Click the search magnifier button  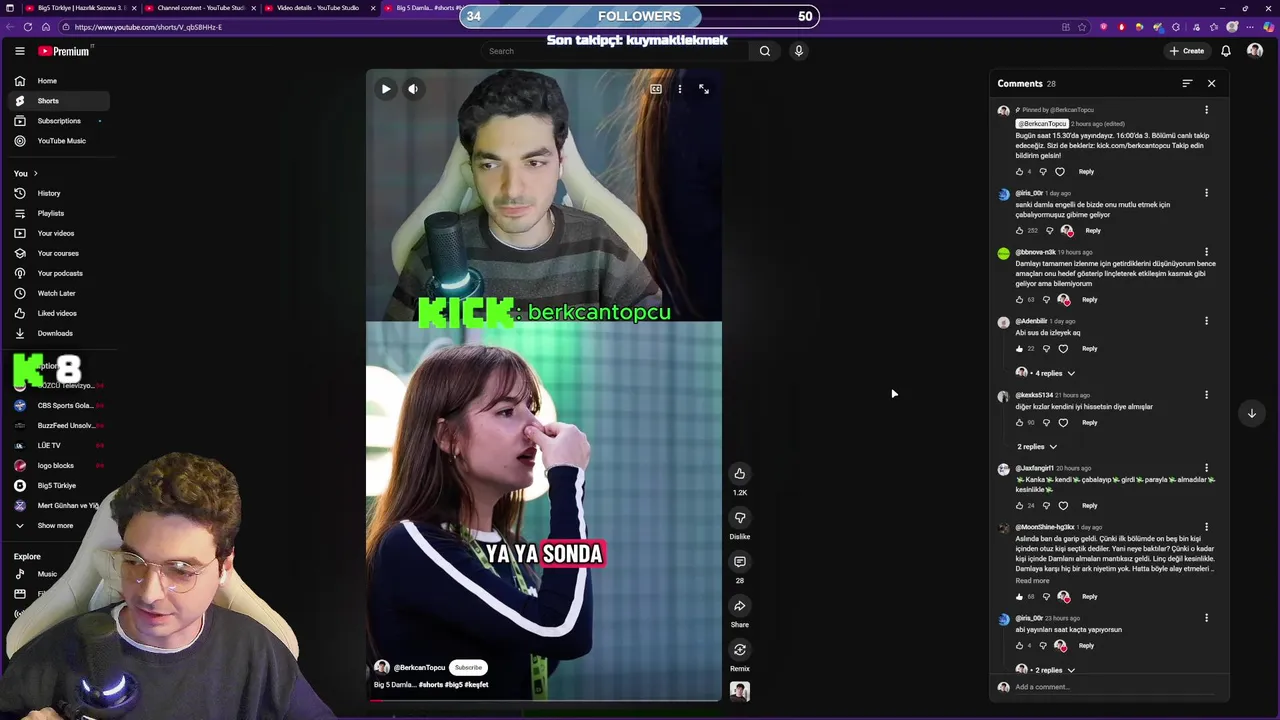tap(765, 51)
